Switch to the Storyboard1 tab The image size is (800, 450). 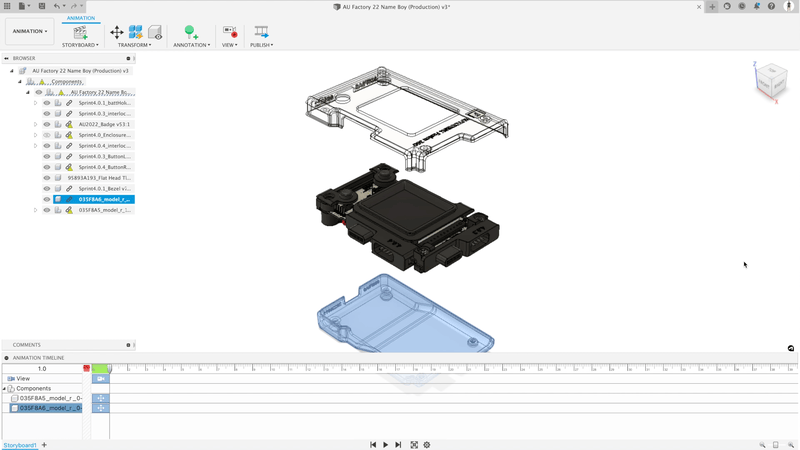20,445
